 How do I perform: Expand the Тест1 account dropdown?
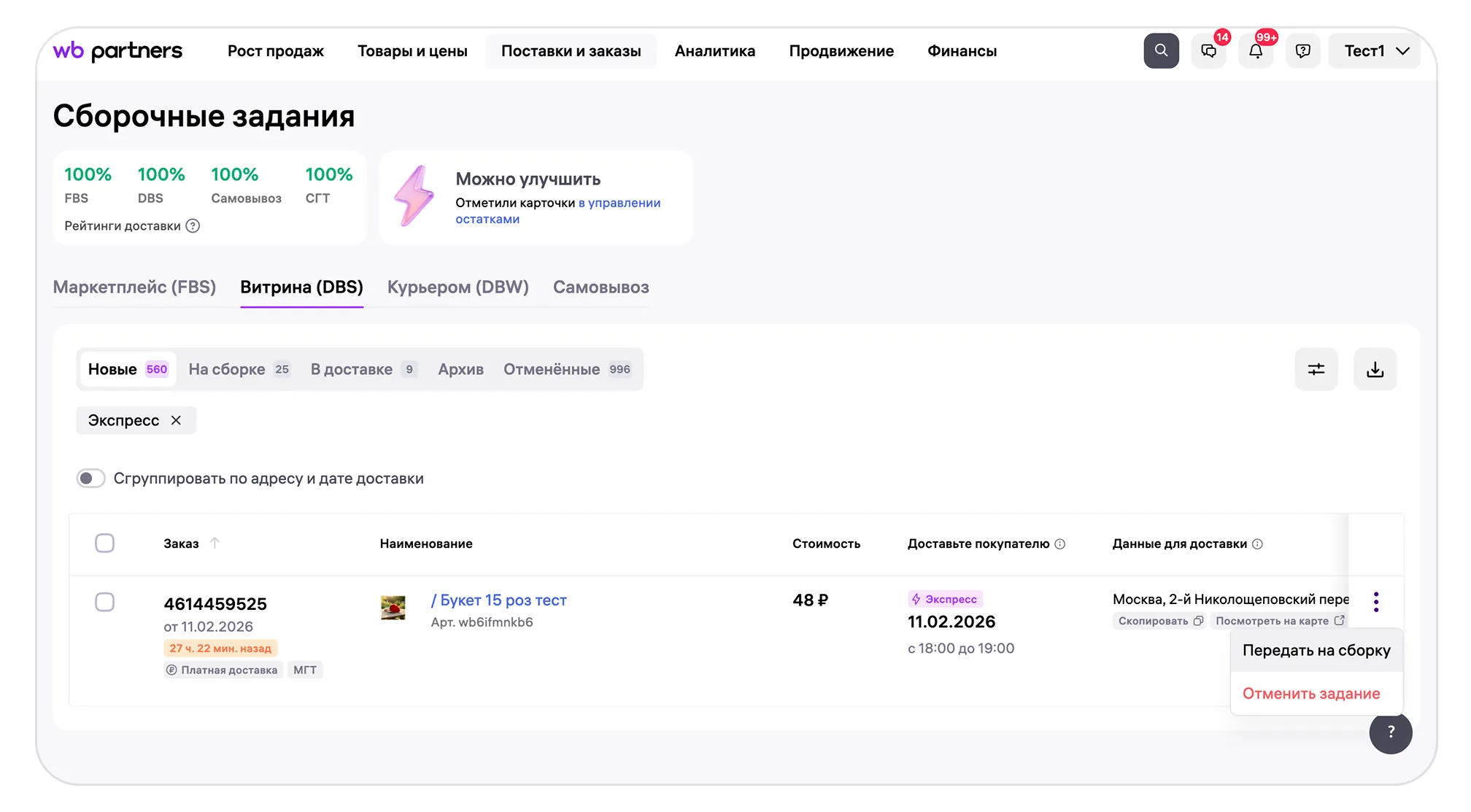point(1375,51)
